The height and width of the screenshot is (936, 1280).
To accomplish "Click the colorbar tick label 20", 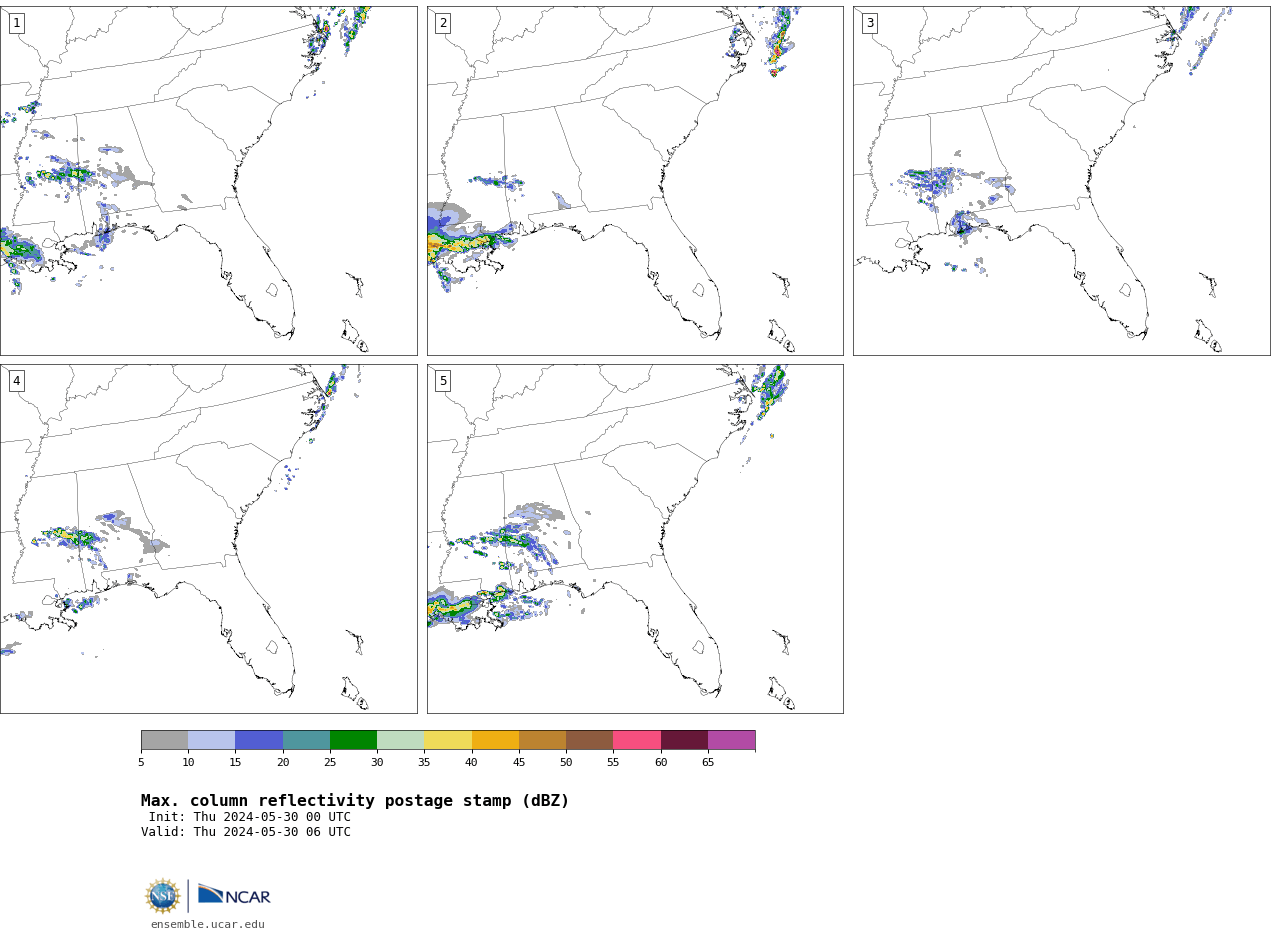I will pos(283,763).
